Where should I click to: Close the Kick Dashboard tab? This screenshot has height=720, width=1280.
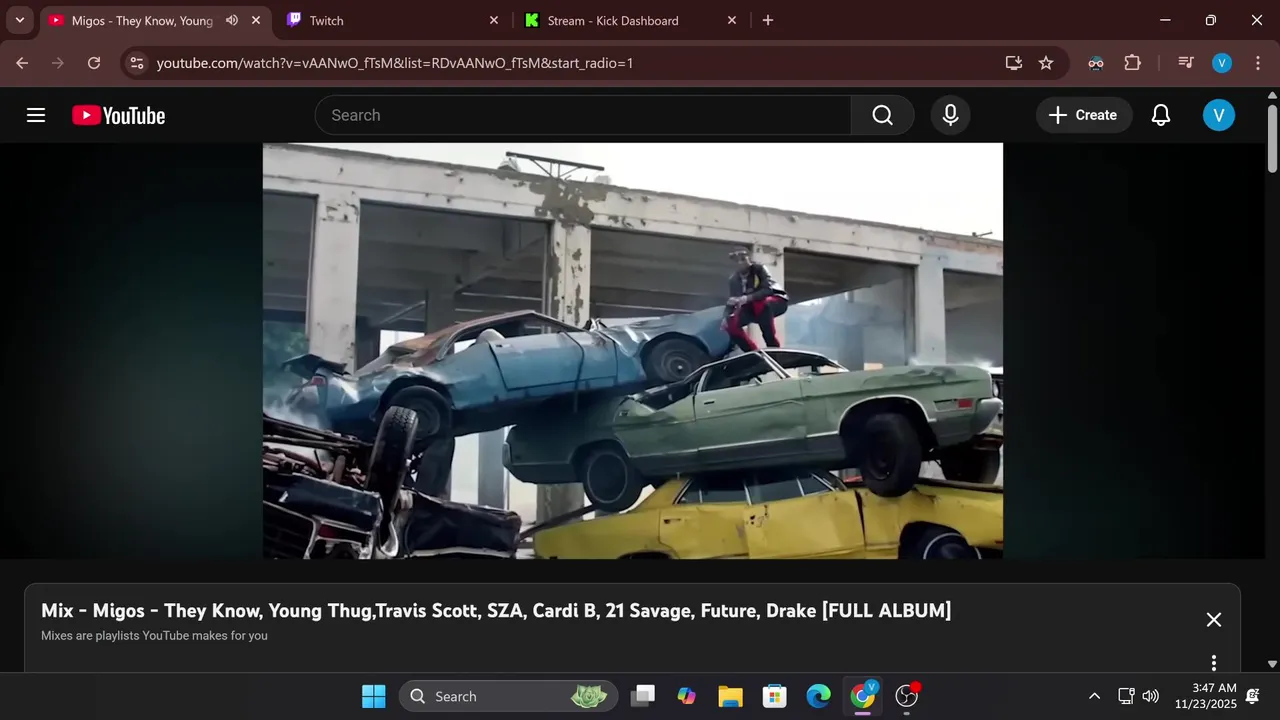pos(732,20)
